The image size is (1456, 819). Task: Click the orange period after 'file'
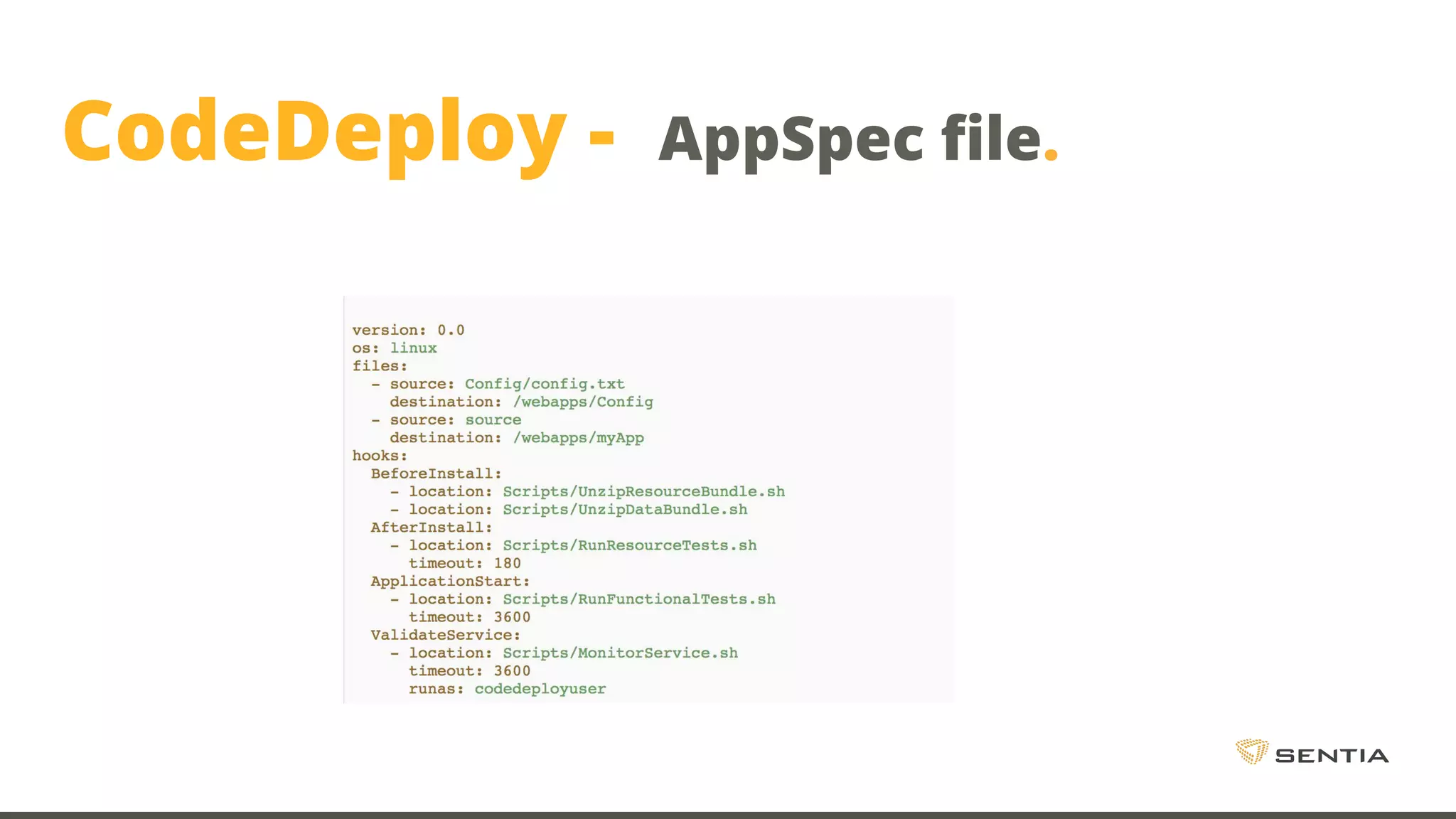1051,154
